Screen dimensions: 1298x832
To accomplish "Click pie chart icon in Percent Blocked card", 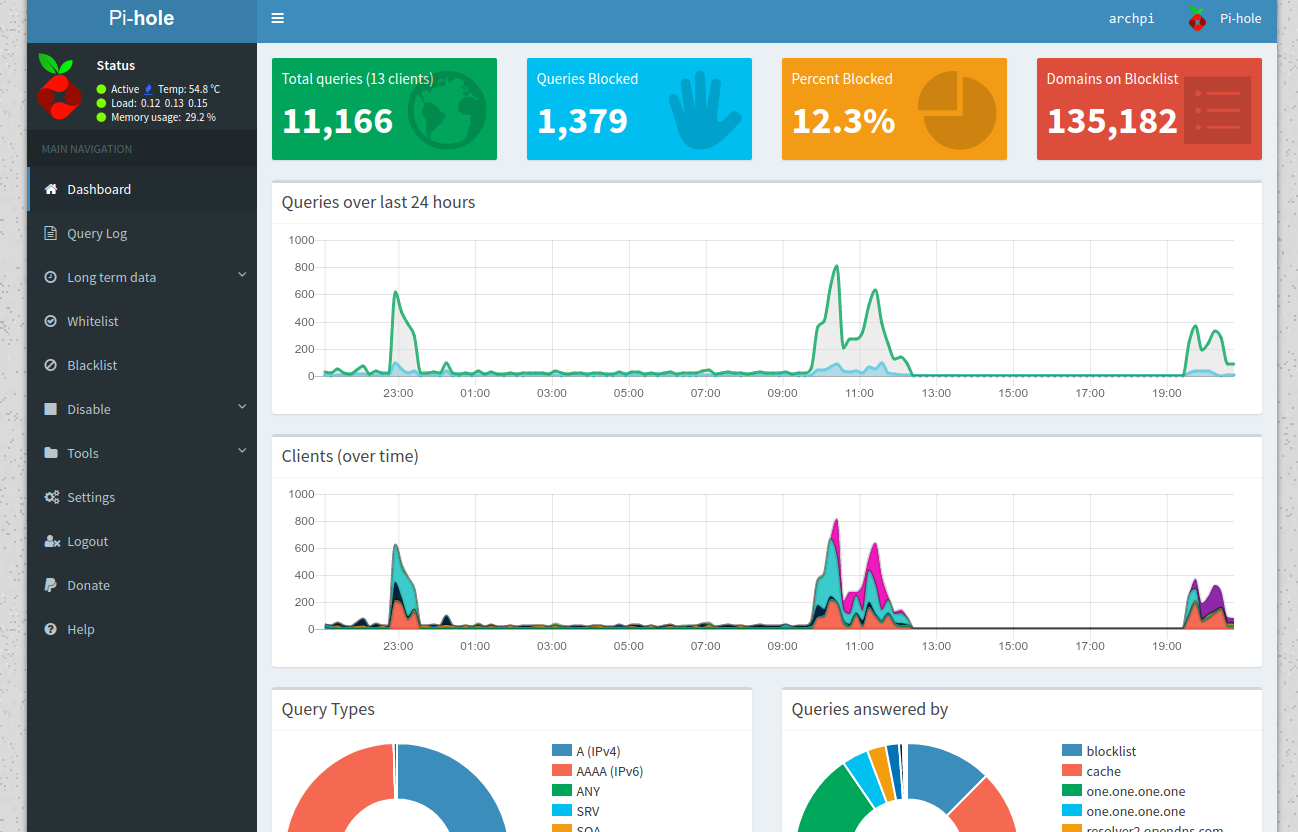I will [x=957, y=109].
